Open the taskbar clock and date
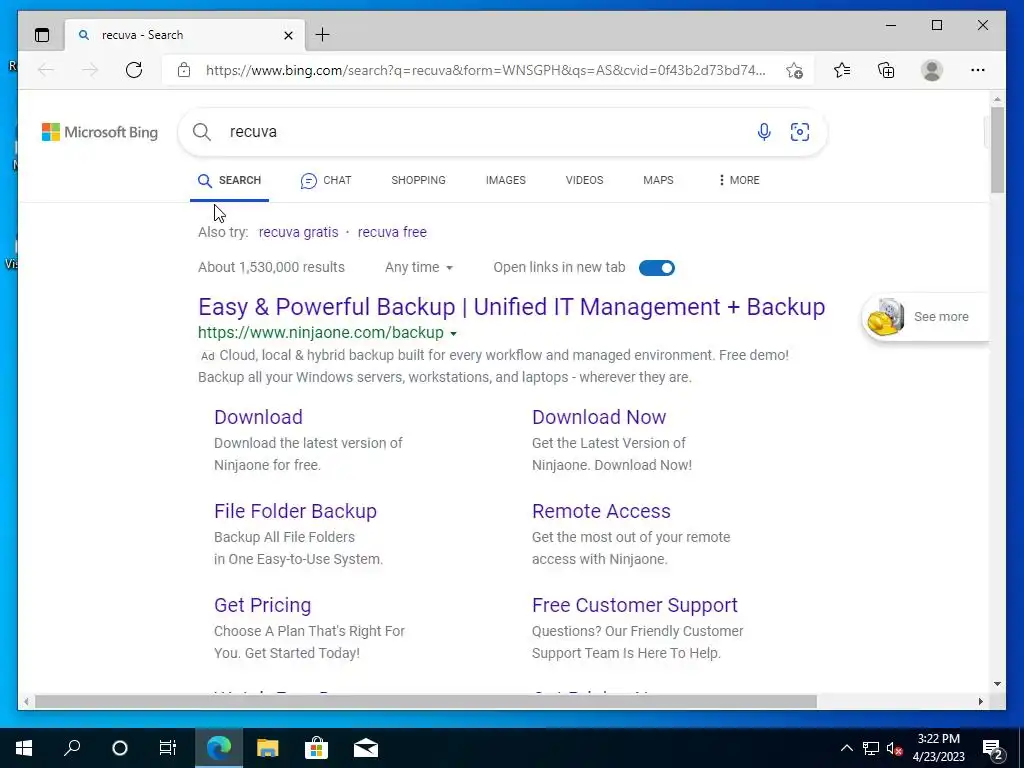This screenshot has width=1024, height=768. 938,748
